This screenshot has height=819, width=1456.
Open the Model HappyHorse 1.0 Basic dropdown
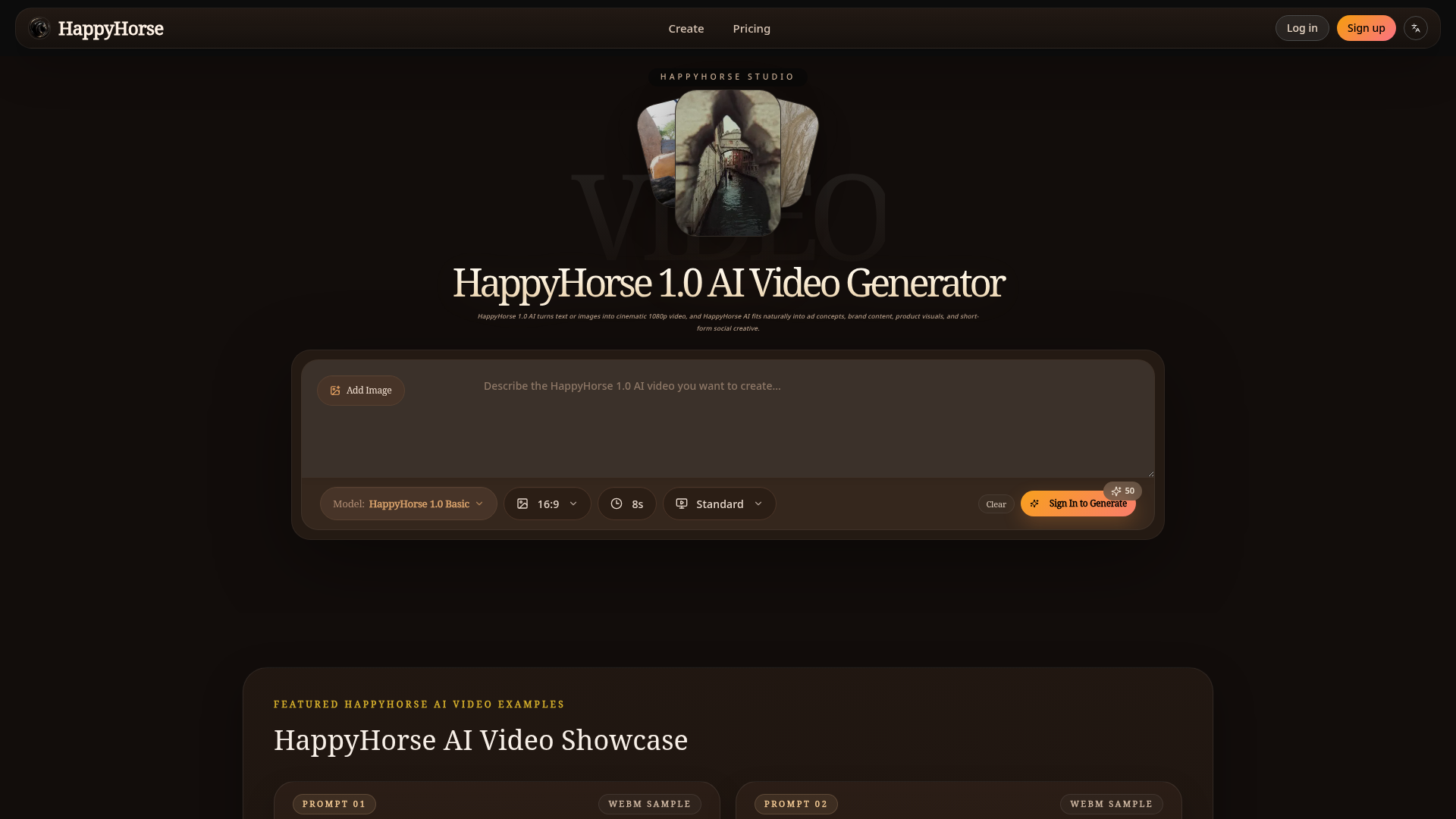[x=408, y=504]
